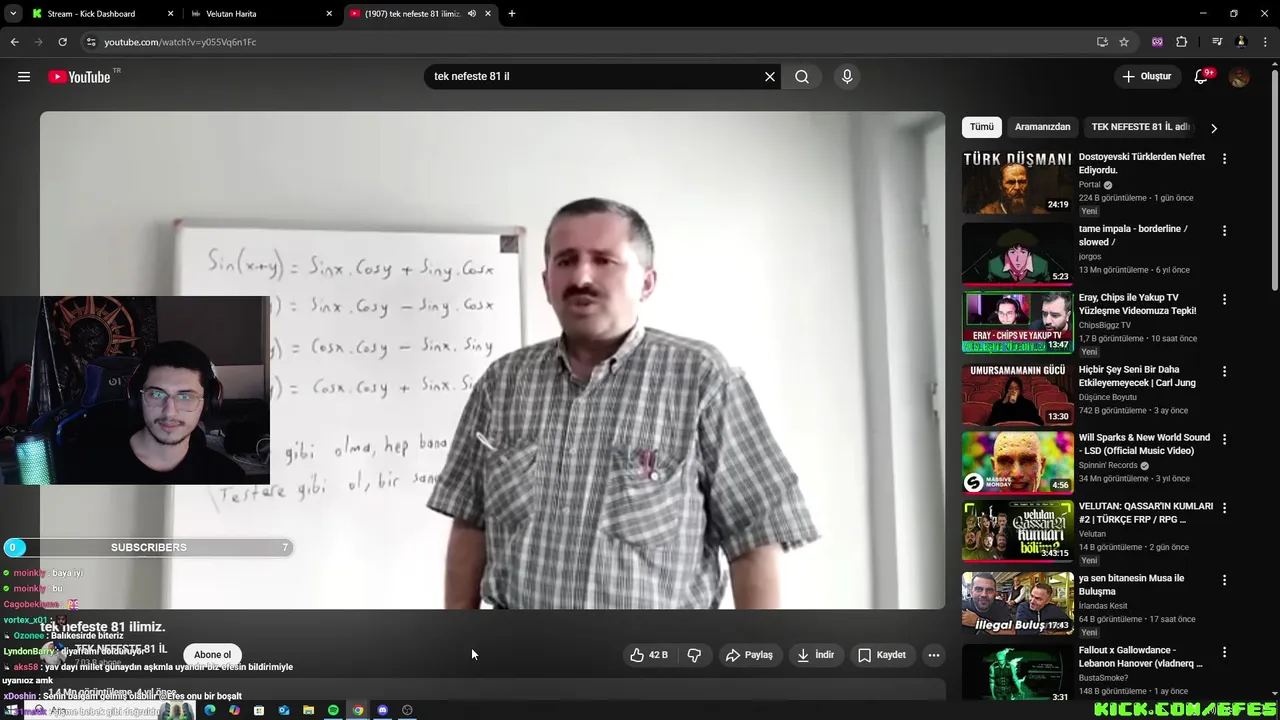Image resolution: width=1280 pixels, height=720 pixels.
Task: Install the app icon in address bar
Action: (x=1102, y=42)
